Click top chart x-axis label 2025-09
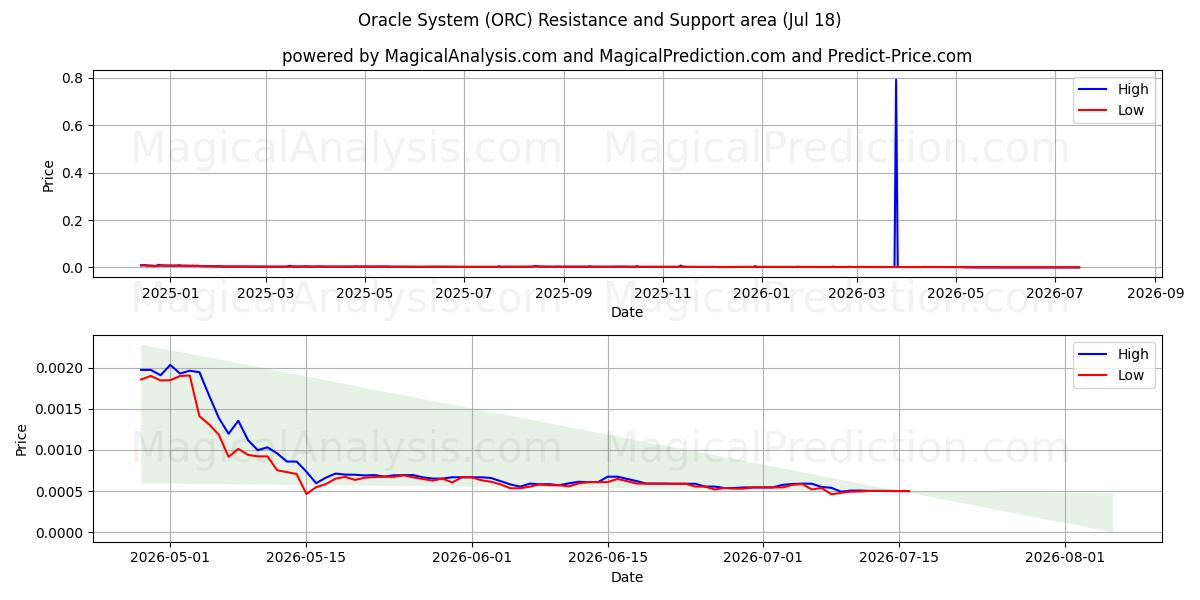The width and height of the screenshot is (1200, 600). [564, 293]
